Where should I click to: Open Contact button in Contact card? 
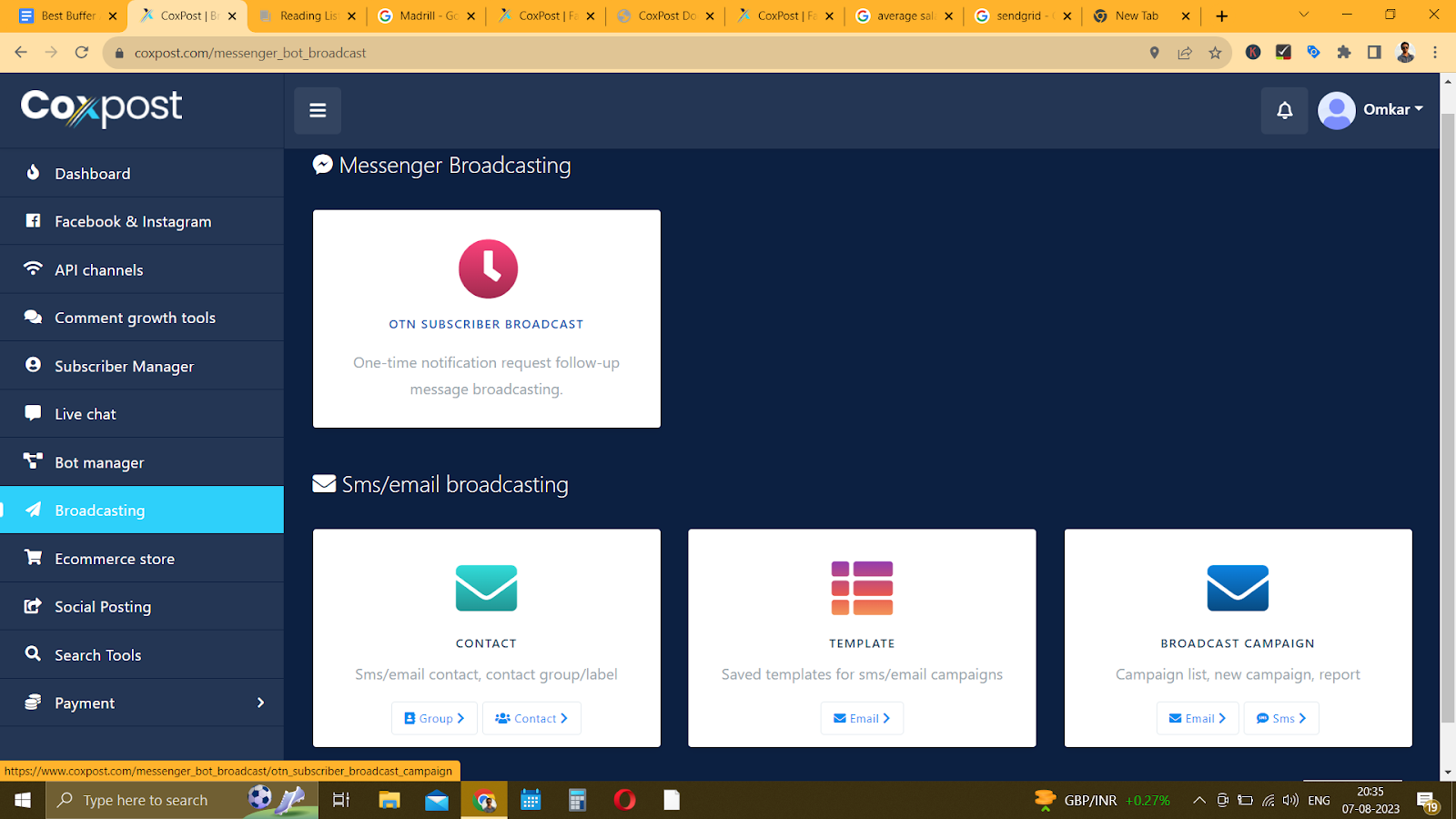[x=531, y=718]
